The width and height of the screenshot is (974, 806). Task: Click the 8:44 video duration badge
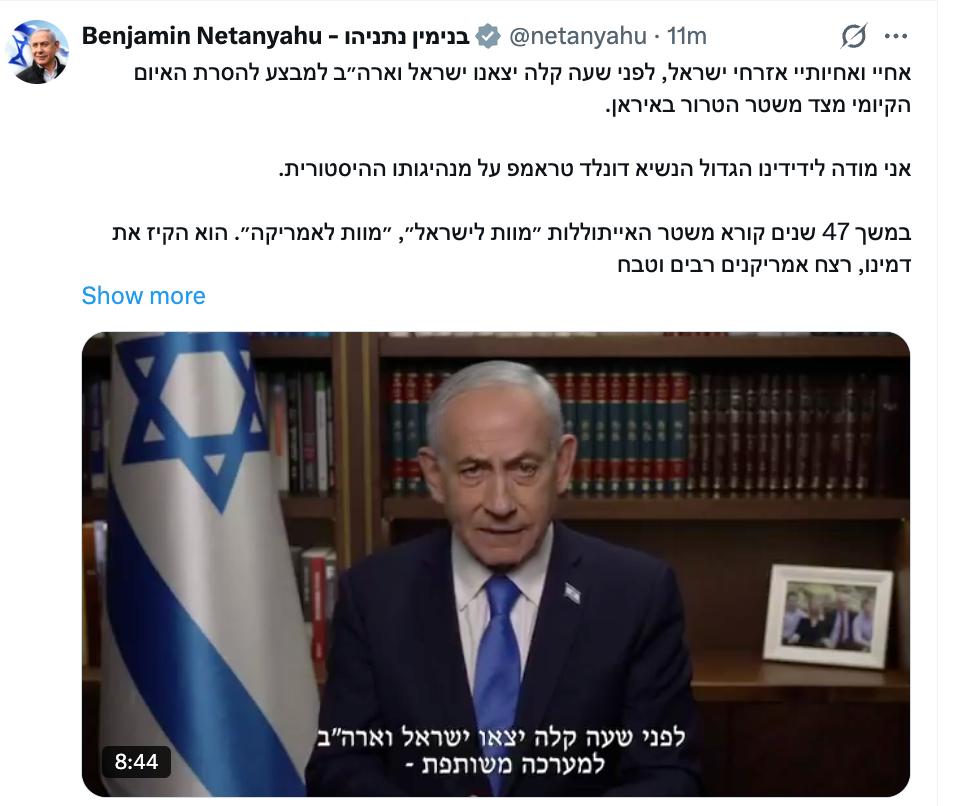coord(137,761)
